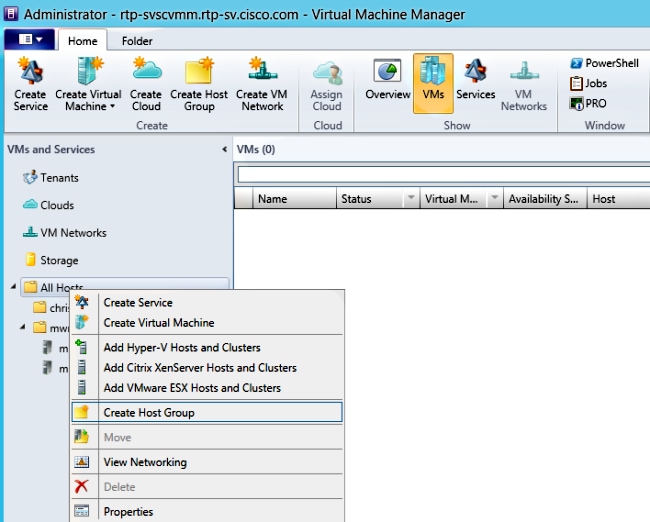Collapse the mw host group node
650x522 pixels.
pyautogui.click(x=23, y=328)
